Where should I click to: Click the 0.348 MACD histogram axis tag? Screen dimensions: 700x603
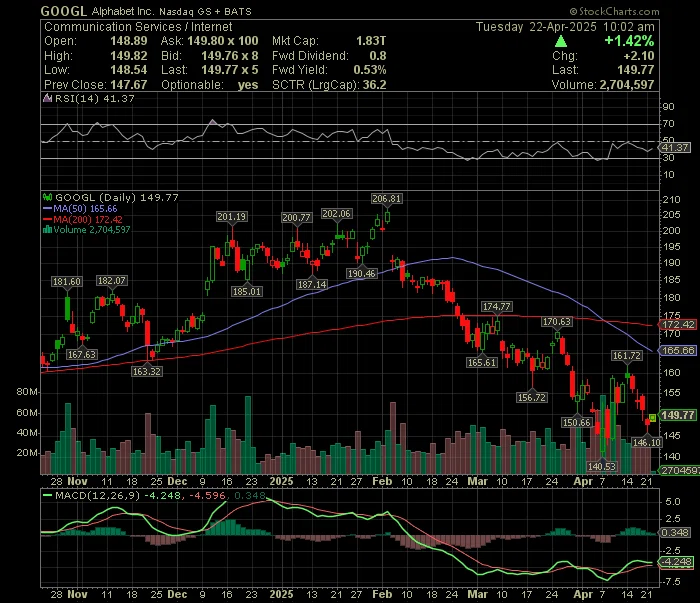pos(675,532)
